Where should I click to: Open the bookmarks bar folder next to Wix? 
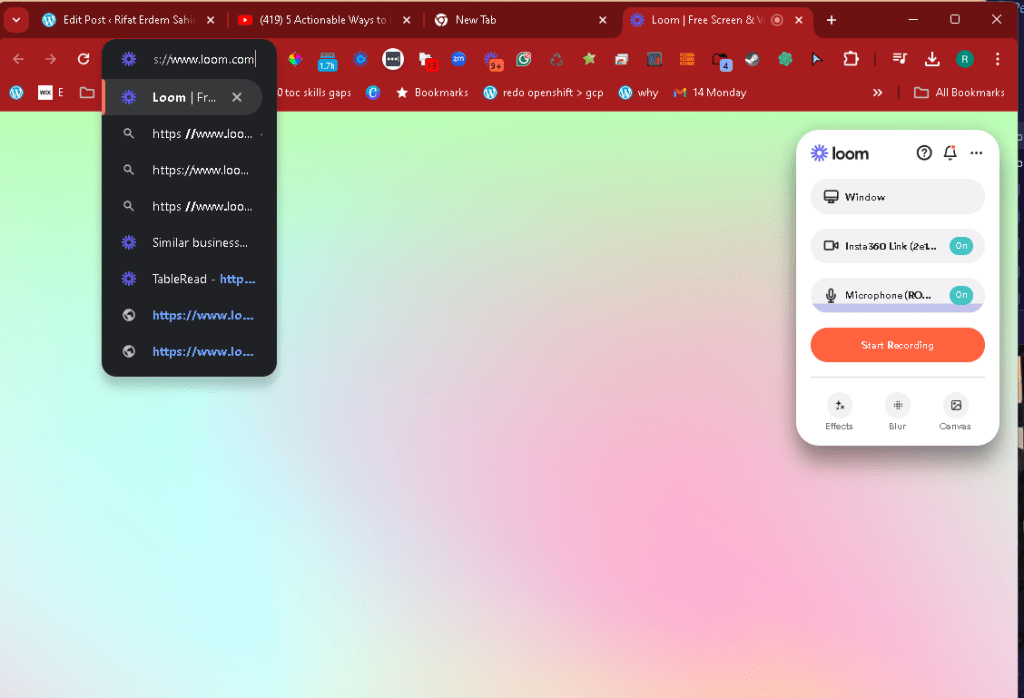point(87,93)
